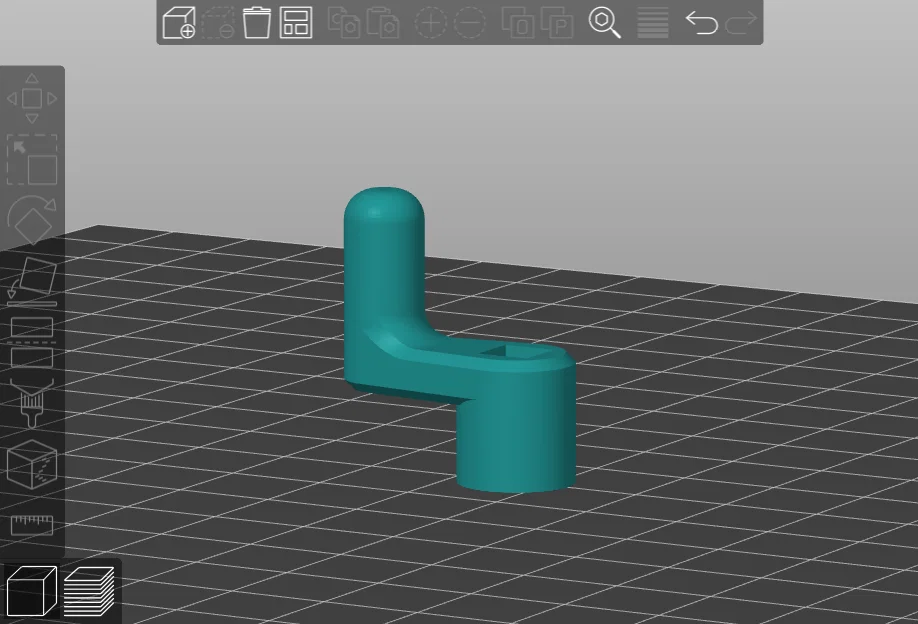Switch to the sliced preview view
918x624 pixels.
pyautogui.click(x=89, y=590)
